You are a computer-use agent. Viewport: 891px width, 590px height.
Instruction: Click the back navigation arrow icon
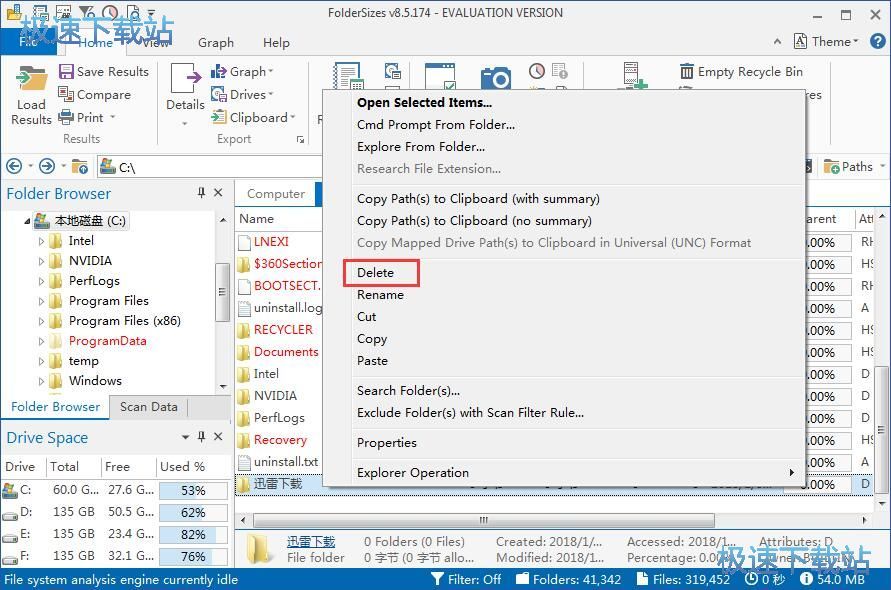(x=14, y=167)
